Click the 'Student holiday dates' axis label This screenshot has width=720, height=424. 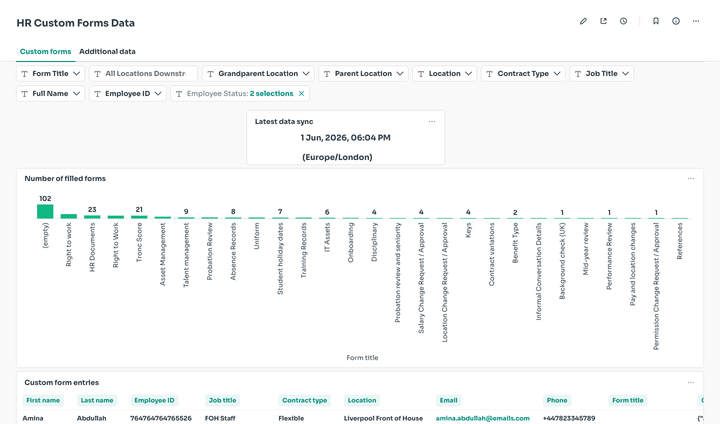click(280, 259)
